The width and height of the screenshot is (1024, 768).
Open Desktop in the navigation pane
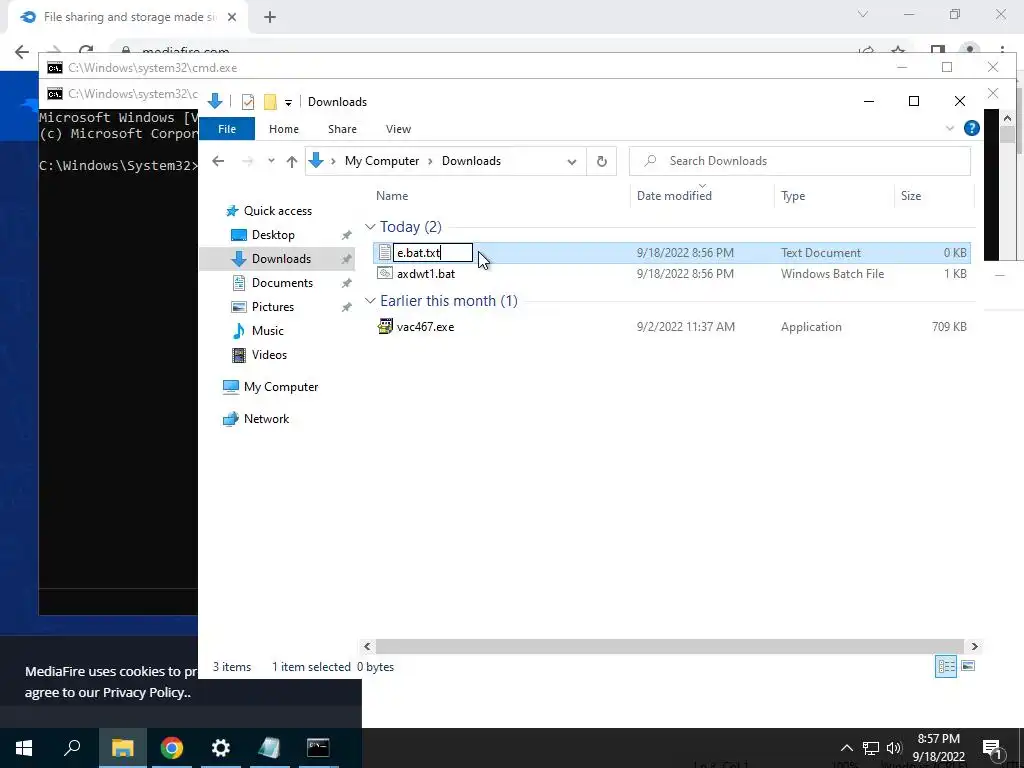point(273,235)
